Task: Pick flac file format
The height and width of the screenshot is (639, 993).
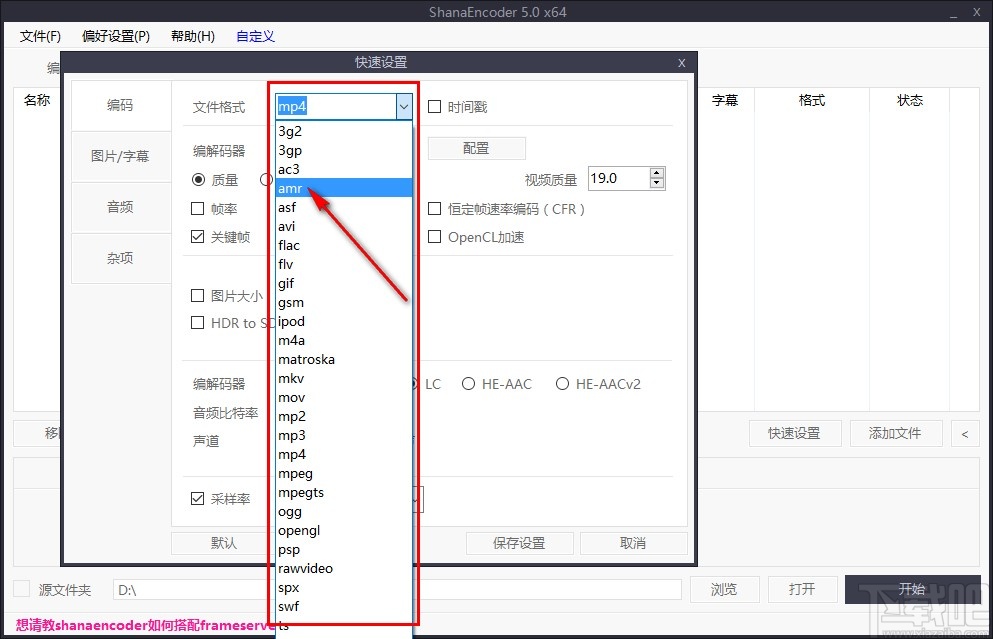Action: coord(344,245)
